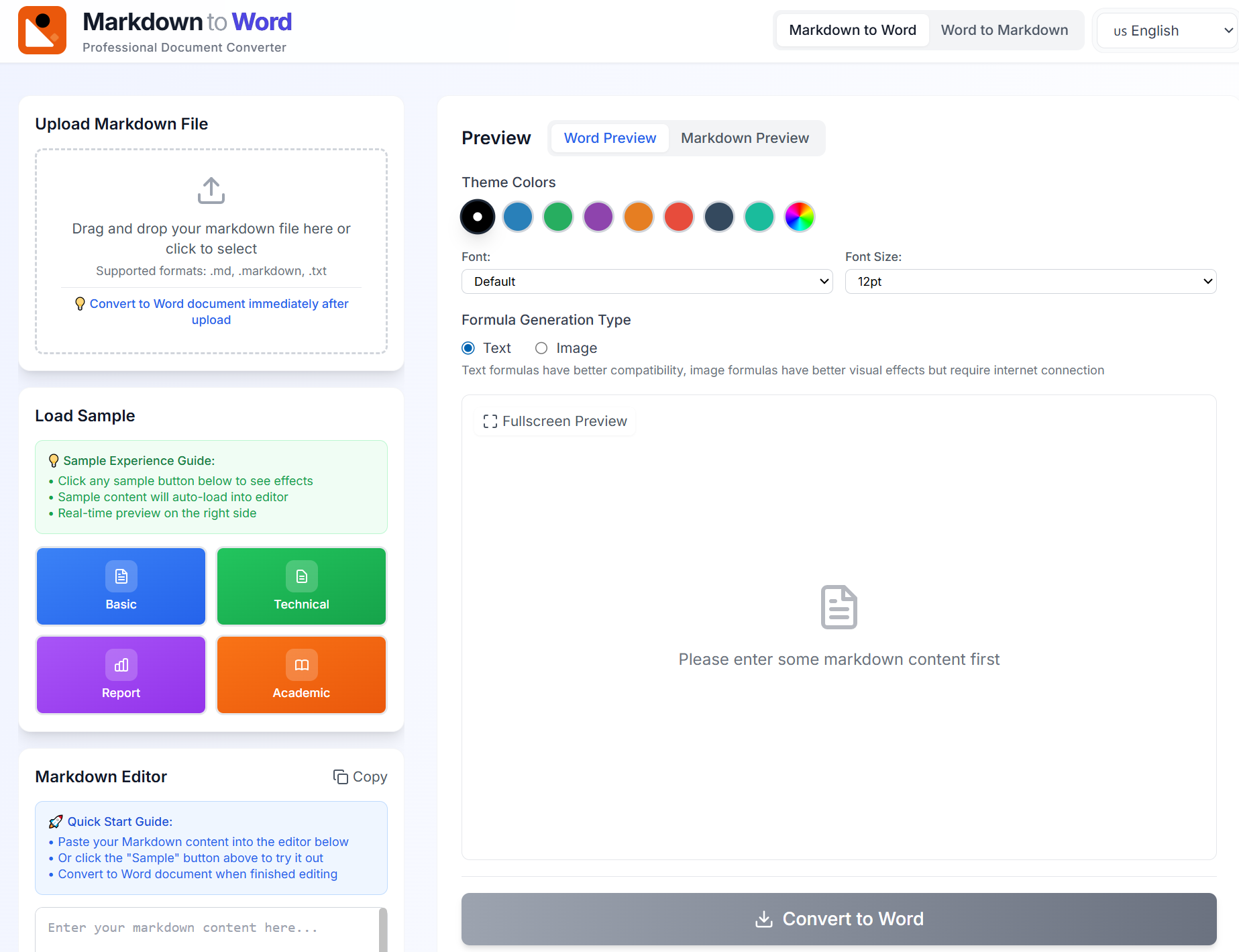Click the Copy button label
The height and width of the screenshot is (952, 1239).
coord(370,777)
